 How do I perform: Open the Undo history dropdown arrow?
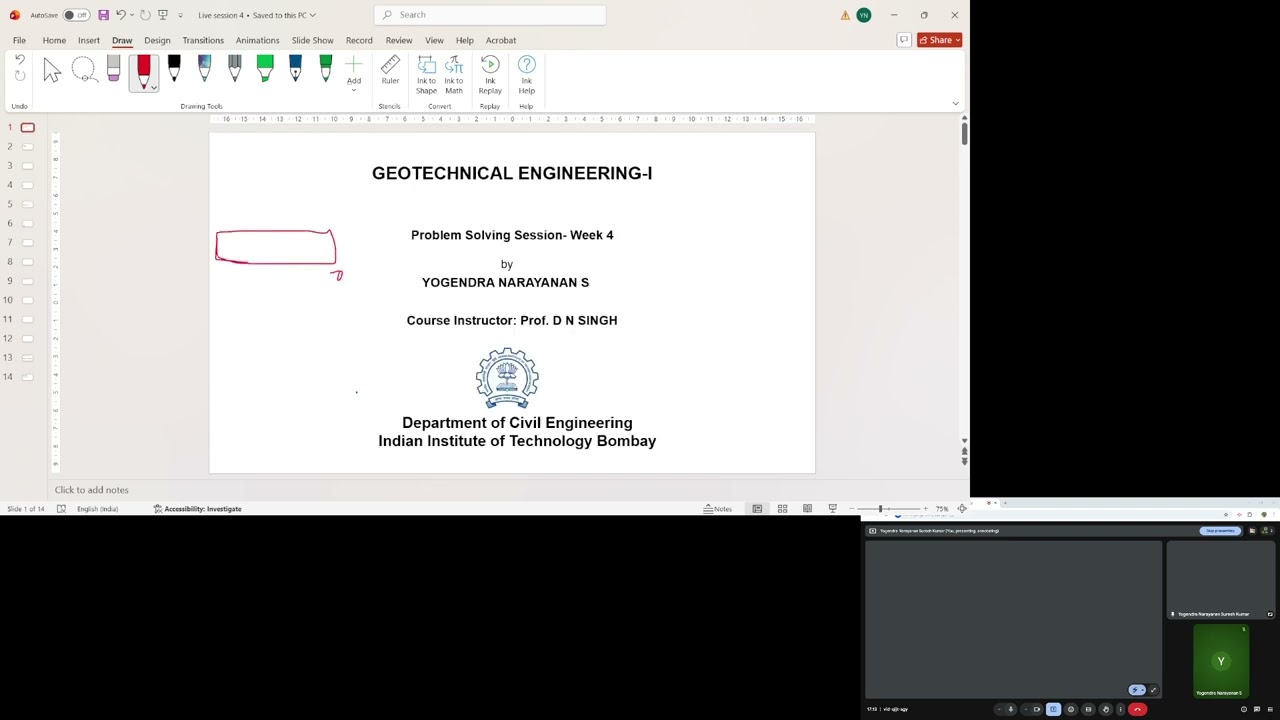pyautogui.click(x=132, y=15)
